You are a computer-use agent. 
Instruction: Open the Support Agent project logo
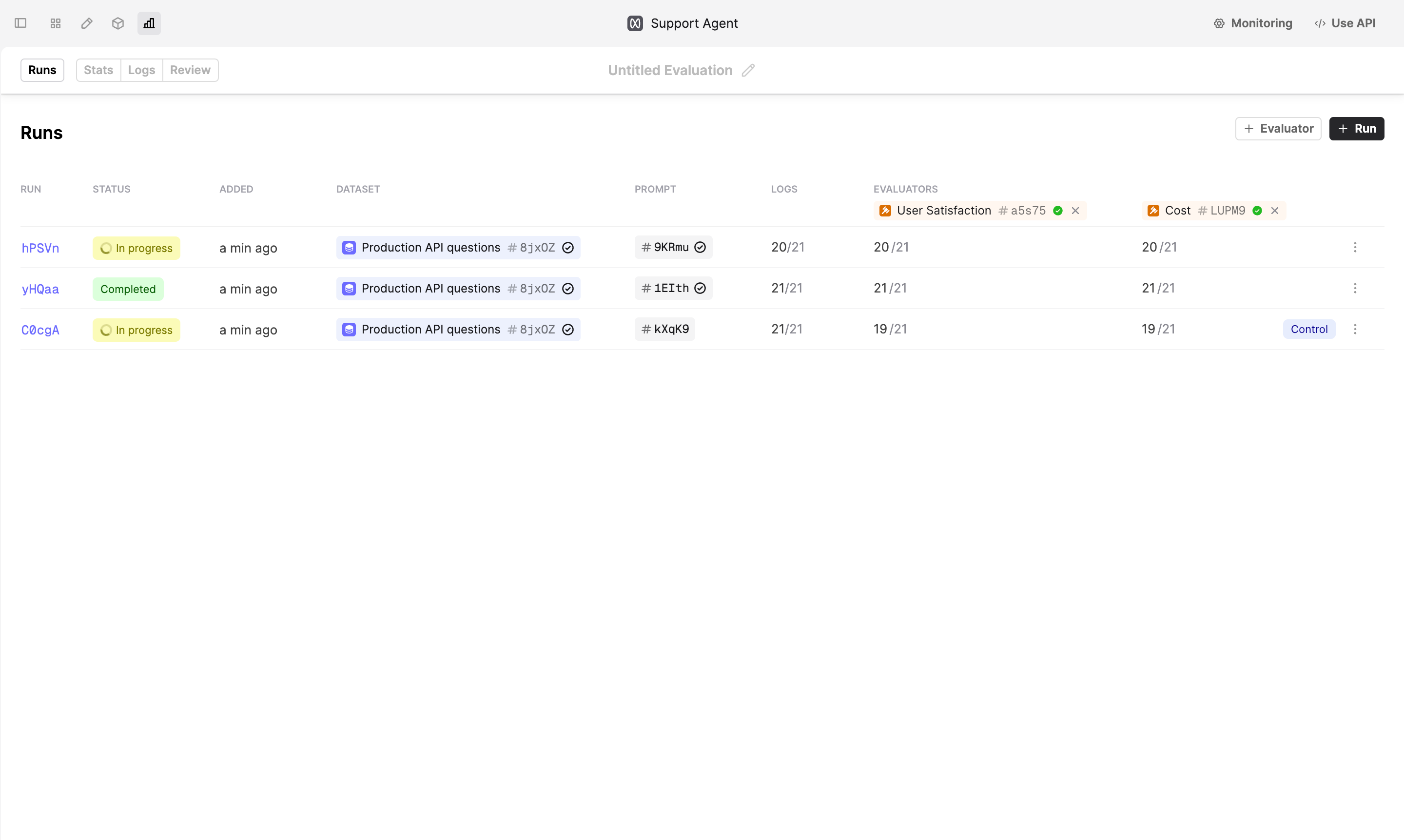pos(635,23)
